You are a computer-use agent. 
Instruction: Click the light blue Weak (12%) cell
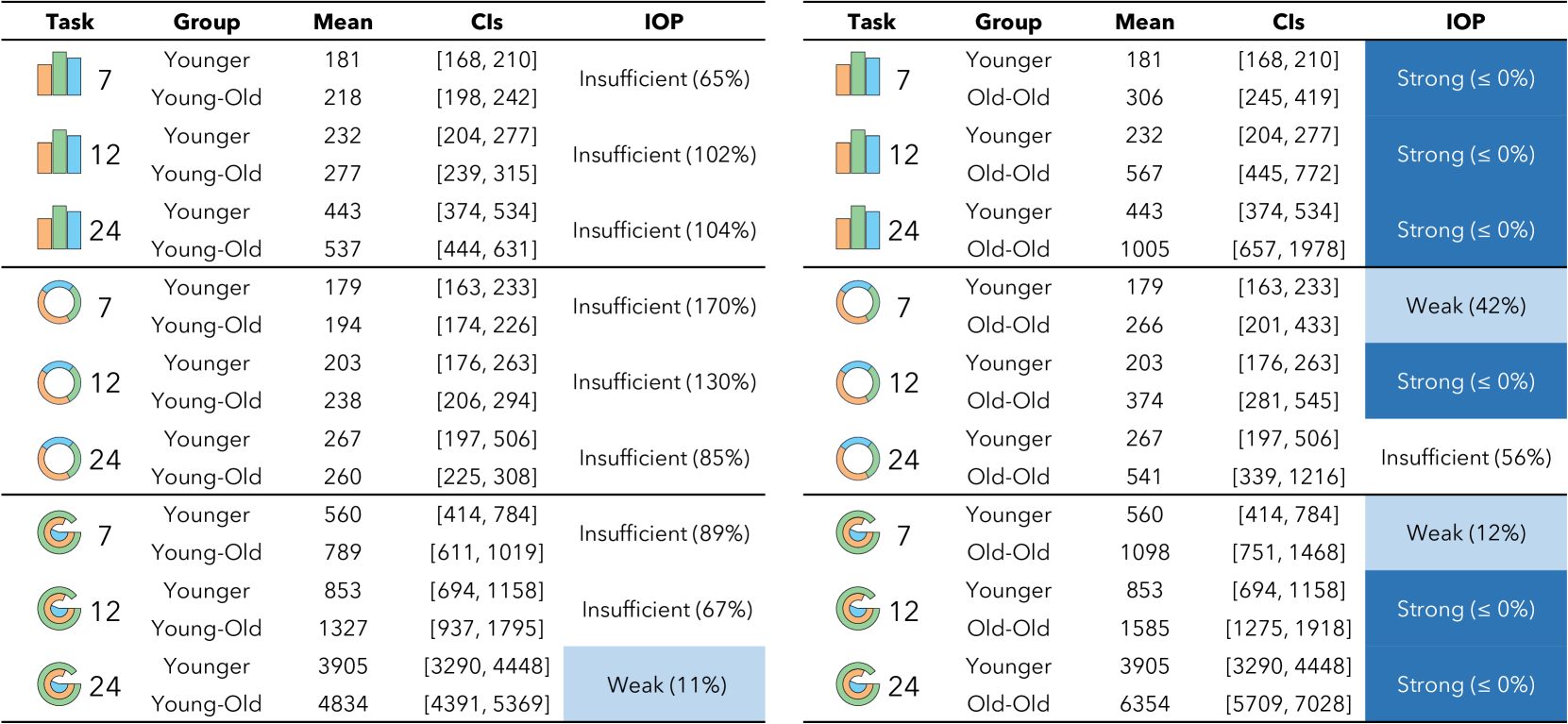1465,533
